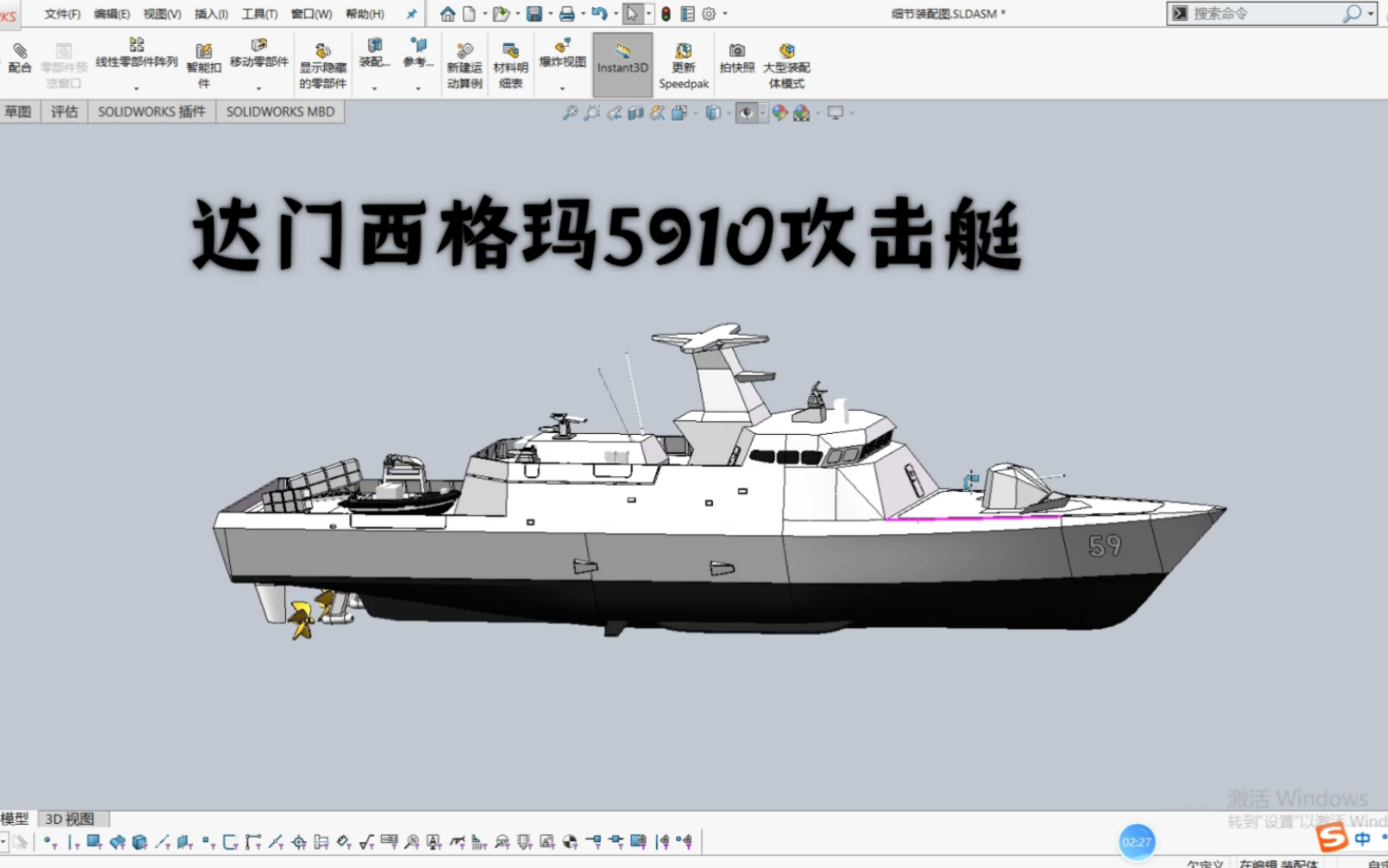The width and height of the screenshot is (1388, 868).
Task: Open the 配合 (Mate) tool
Action: point(19,57)
